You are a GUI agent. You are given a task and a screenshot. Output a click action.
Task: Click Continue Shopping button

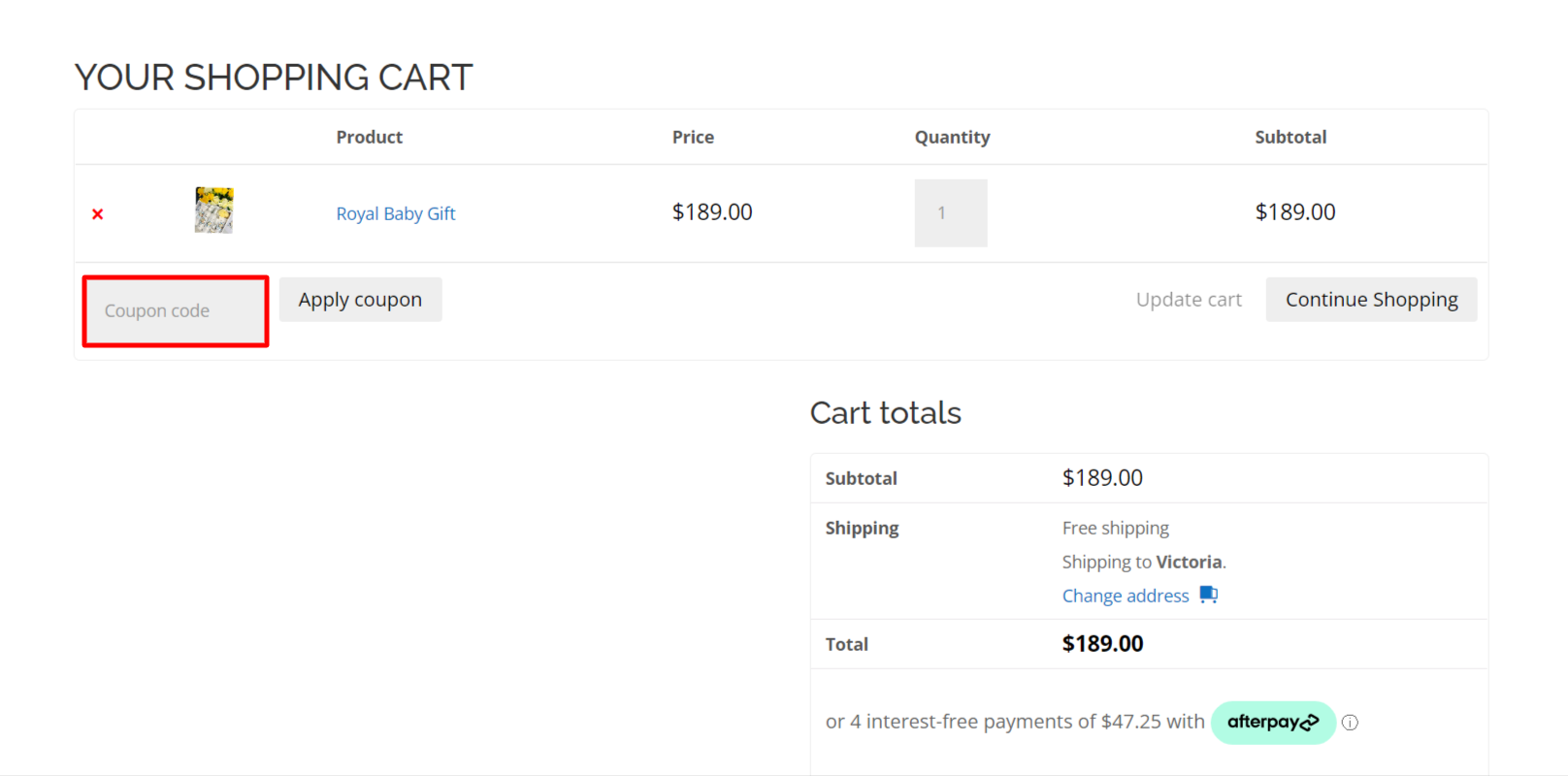[x=1371, y=300]
